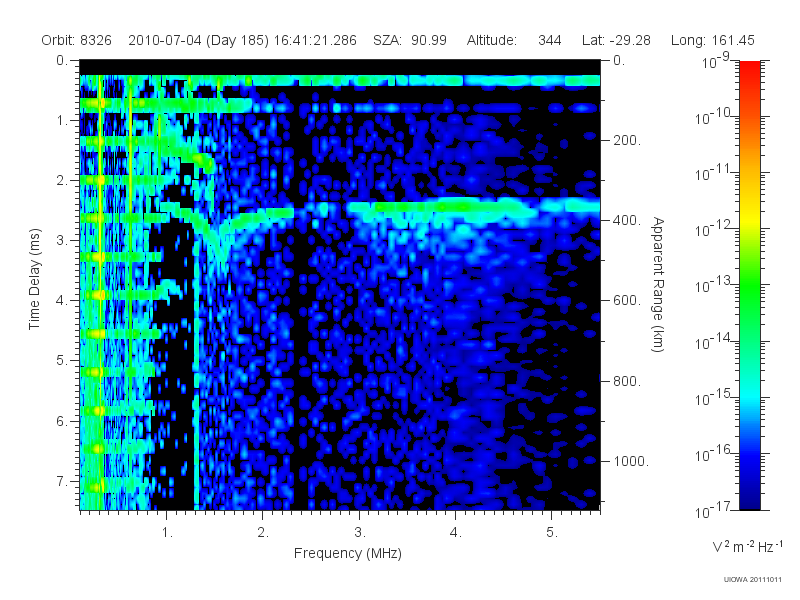Click the 5. tick label on time delay axis
This screenshot has height=600, width=800.
62,360
